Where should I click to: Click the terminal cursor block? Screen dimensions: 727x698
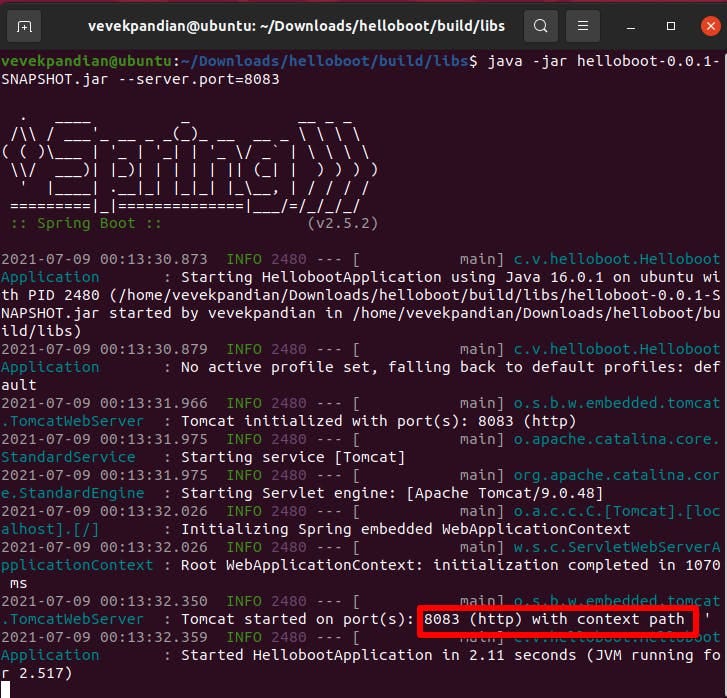(6, 689)
